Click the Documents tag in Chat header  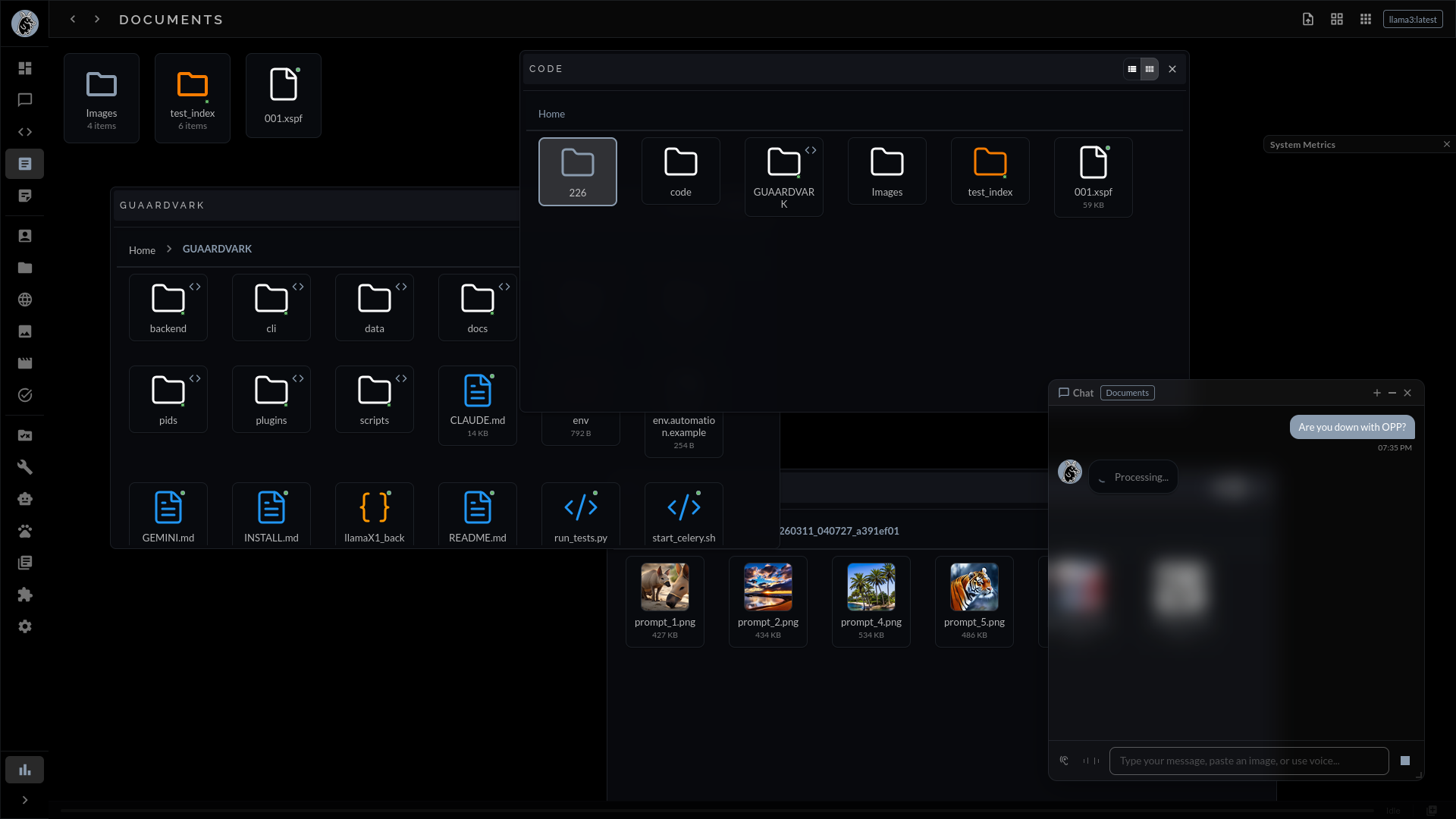pos(1127,393)
